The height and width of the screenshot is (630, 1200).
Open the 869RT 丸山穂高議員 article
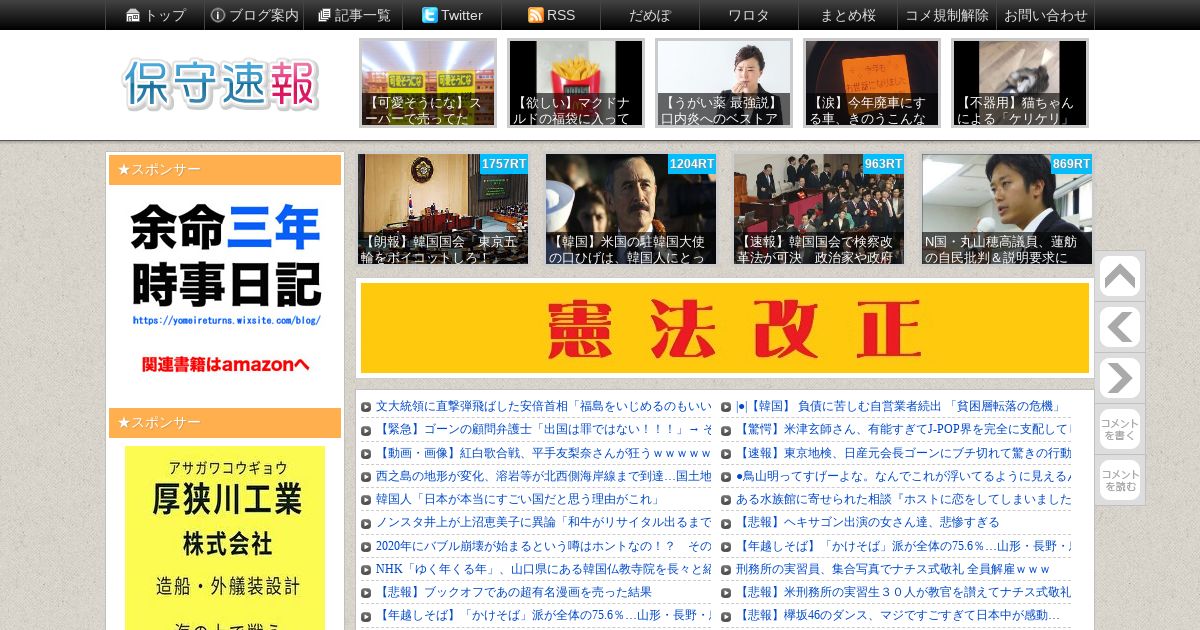(1007, 209)
